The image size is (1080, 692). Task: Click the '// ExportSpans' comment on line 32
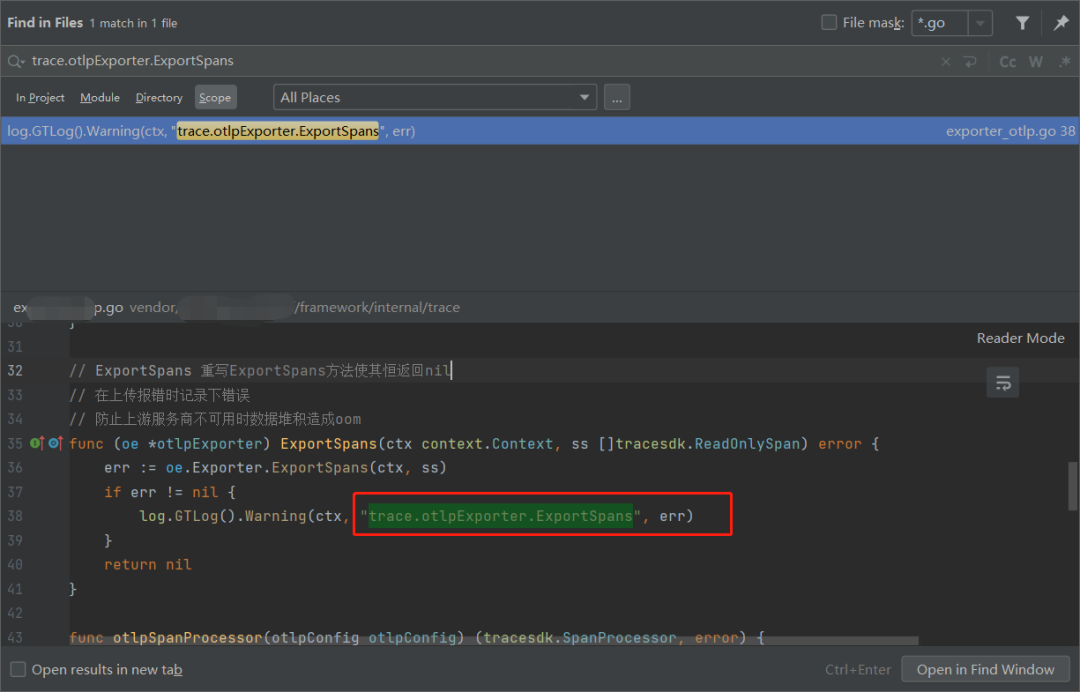tap(130, 370)
